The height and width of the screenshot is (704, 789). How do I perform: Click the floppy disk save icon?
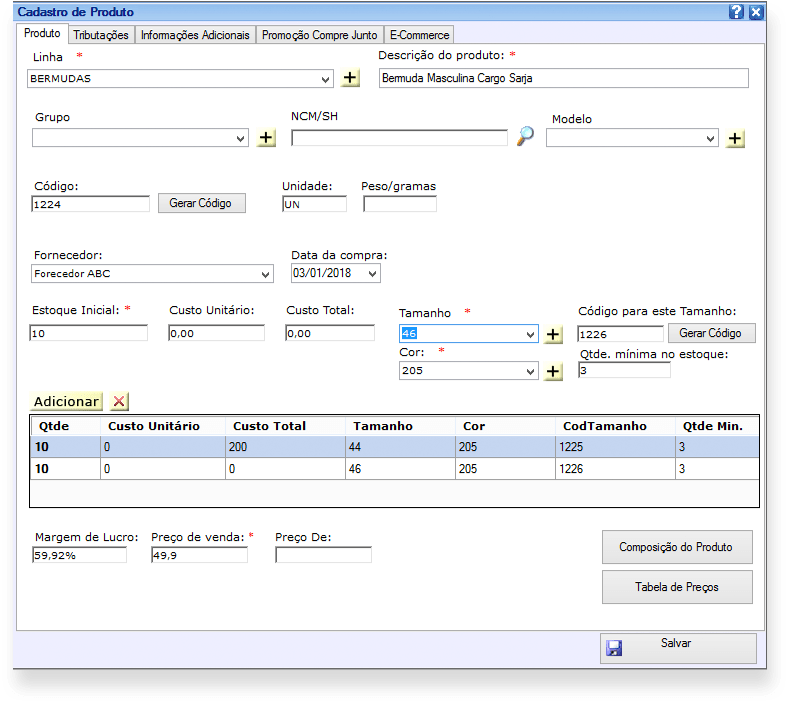click(x=614, y=648)
